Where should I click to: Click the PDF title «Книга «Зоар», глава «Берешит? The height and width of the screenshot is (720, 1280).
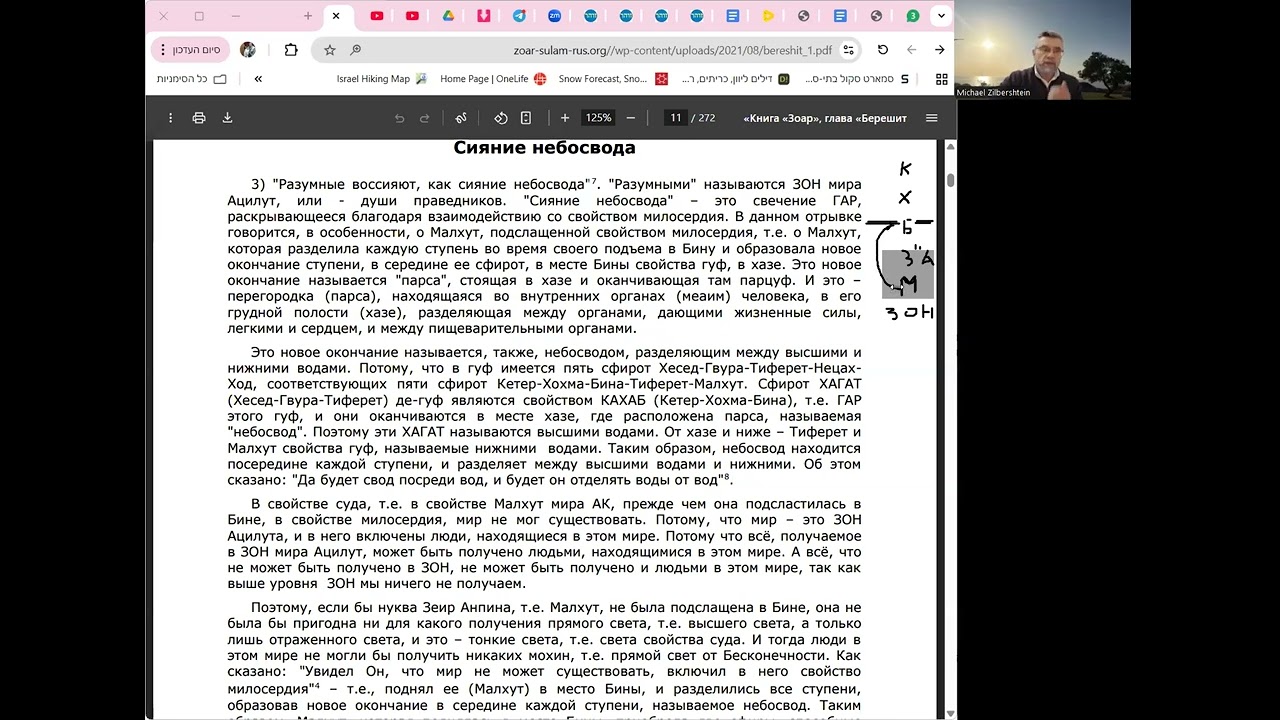[825, 118]
